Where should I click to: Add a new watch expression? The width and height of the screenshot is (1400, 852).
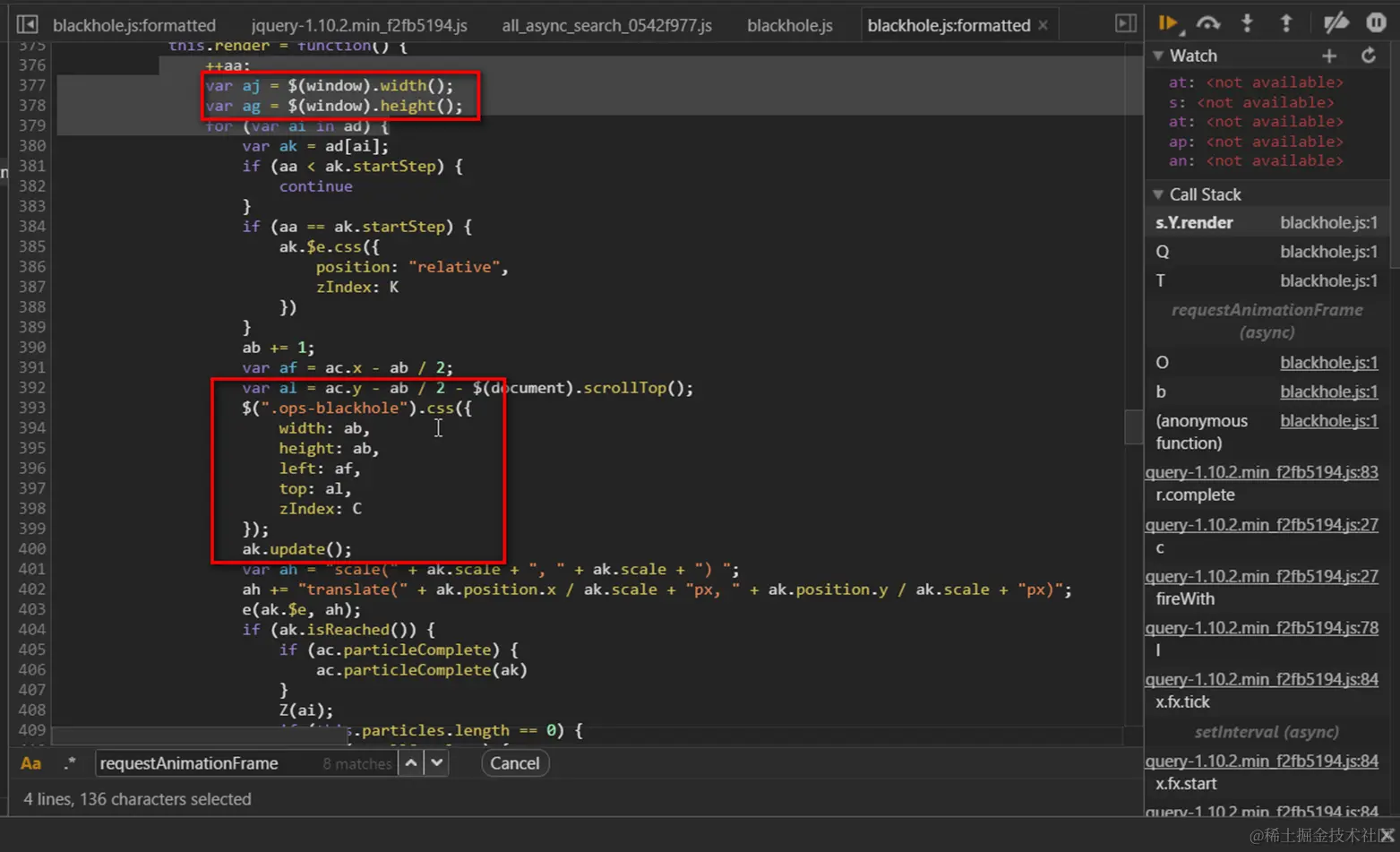click(x=1329, y=56)
